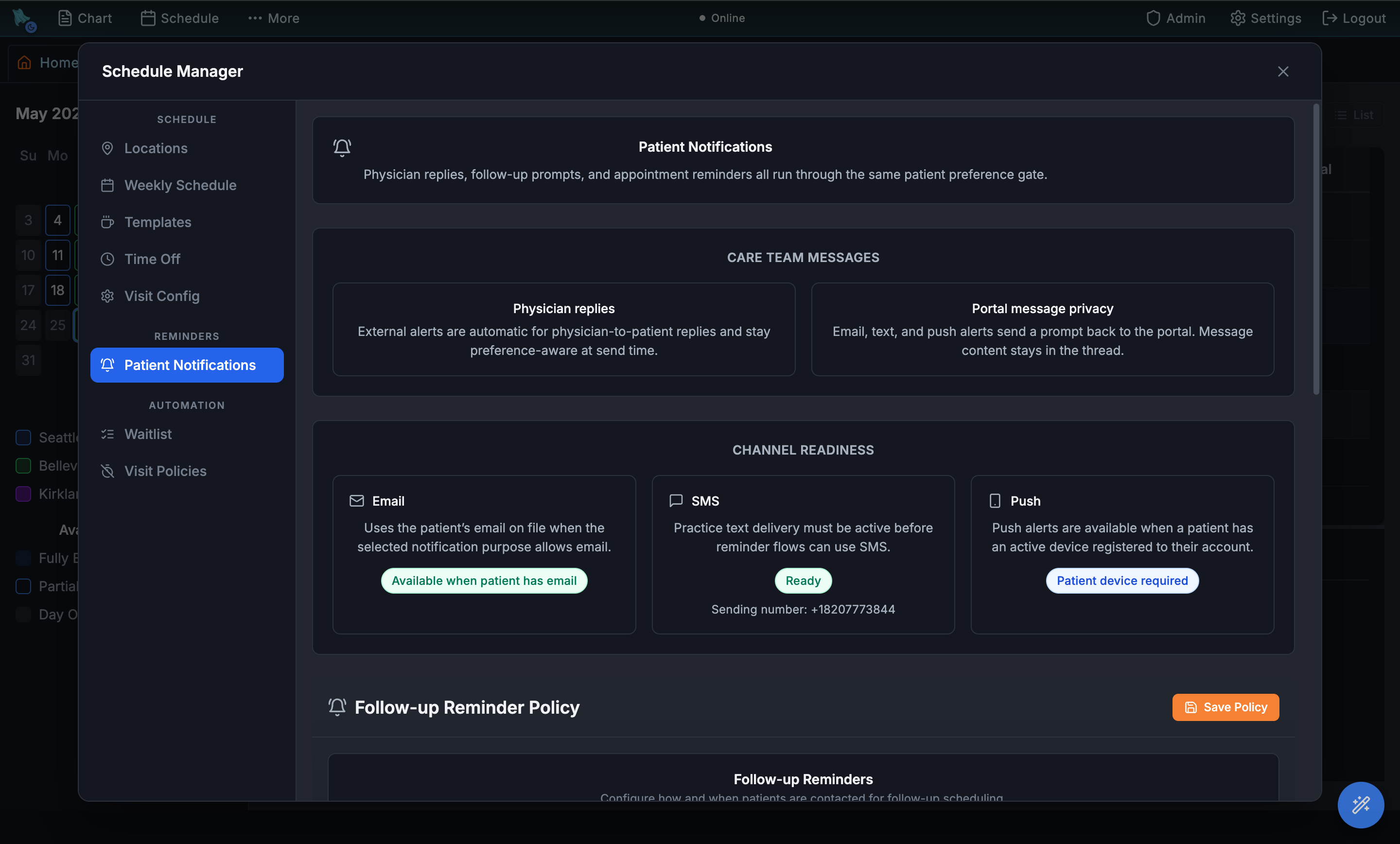The height and width of the screenshot is (844, 1400).
Task: Click the Channel Readiness heading
Action: coord(803,450)
